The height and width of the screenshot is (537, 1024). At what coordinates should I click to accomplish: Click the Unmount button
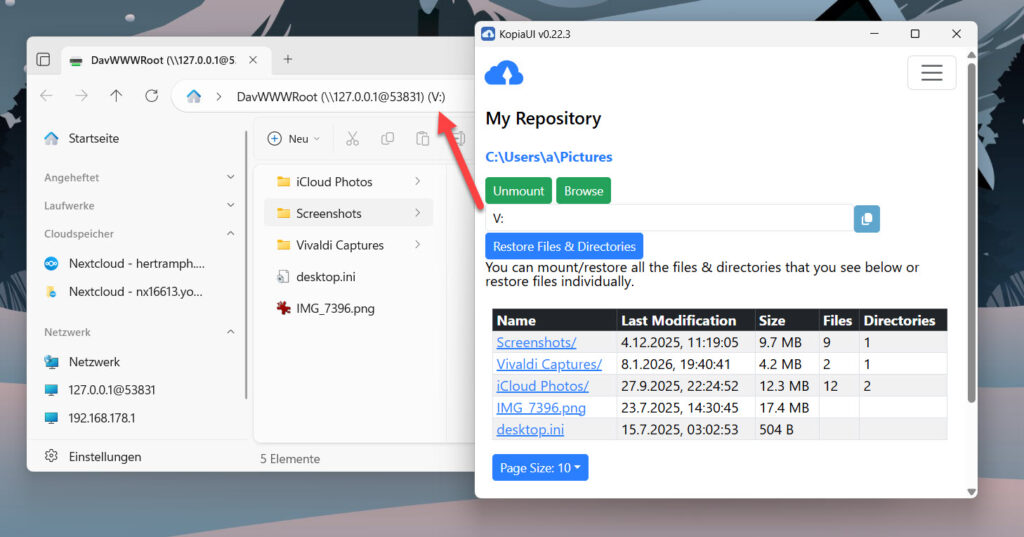click(519, 191)
